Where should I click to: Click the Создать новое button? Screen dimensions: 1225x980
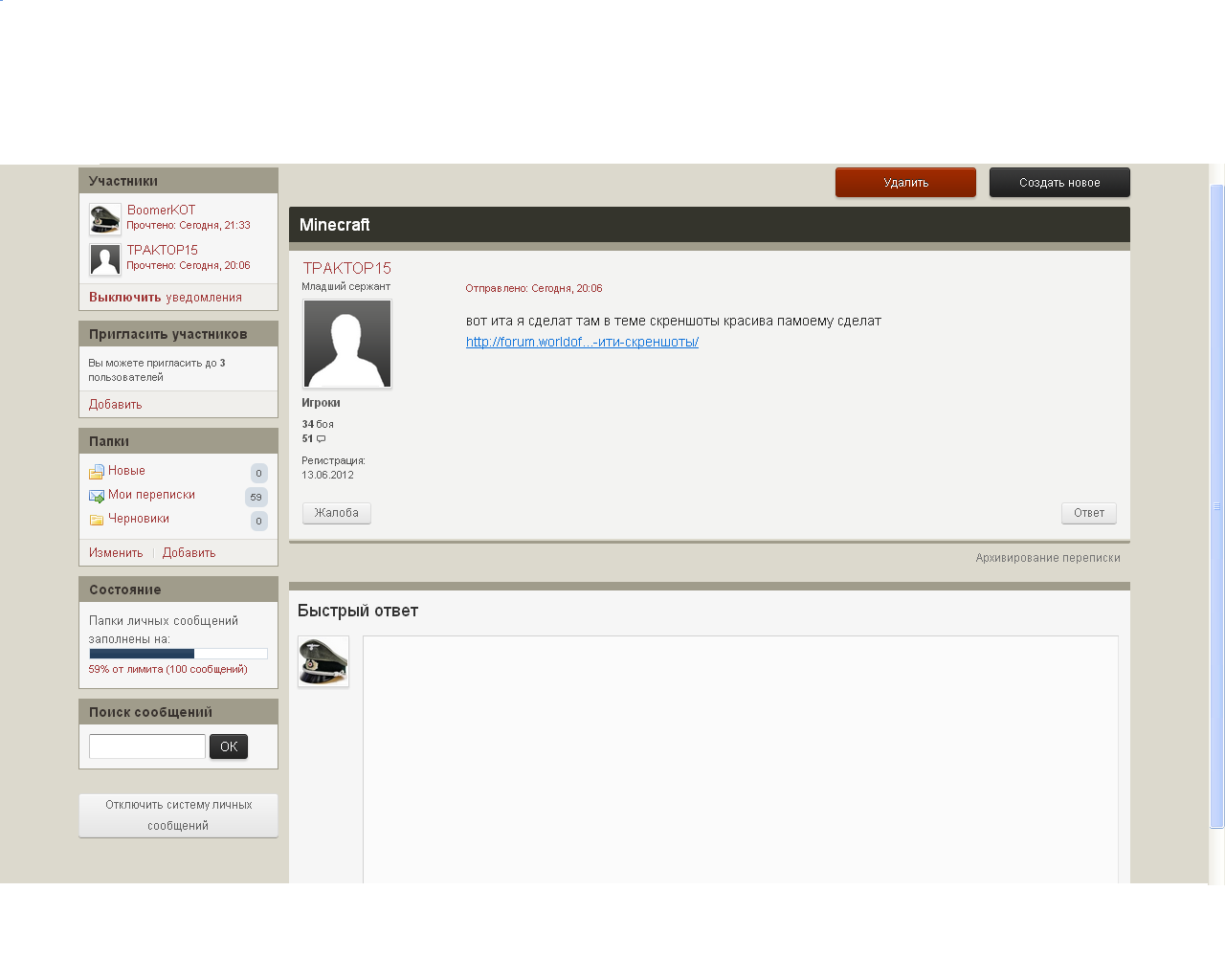(x=1059, y=182)
